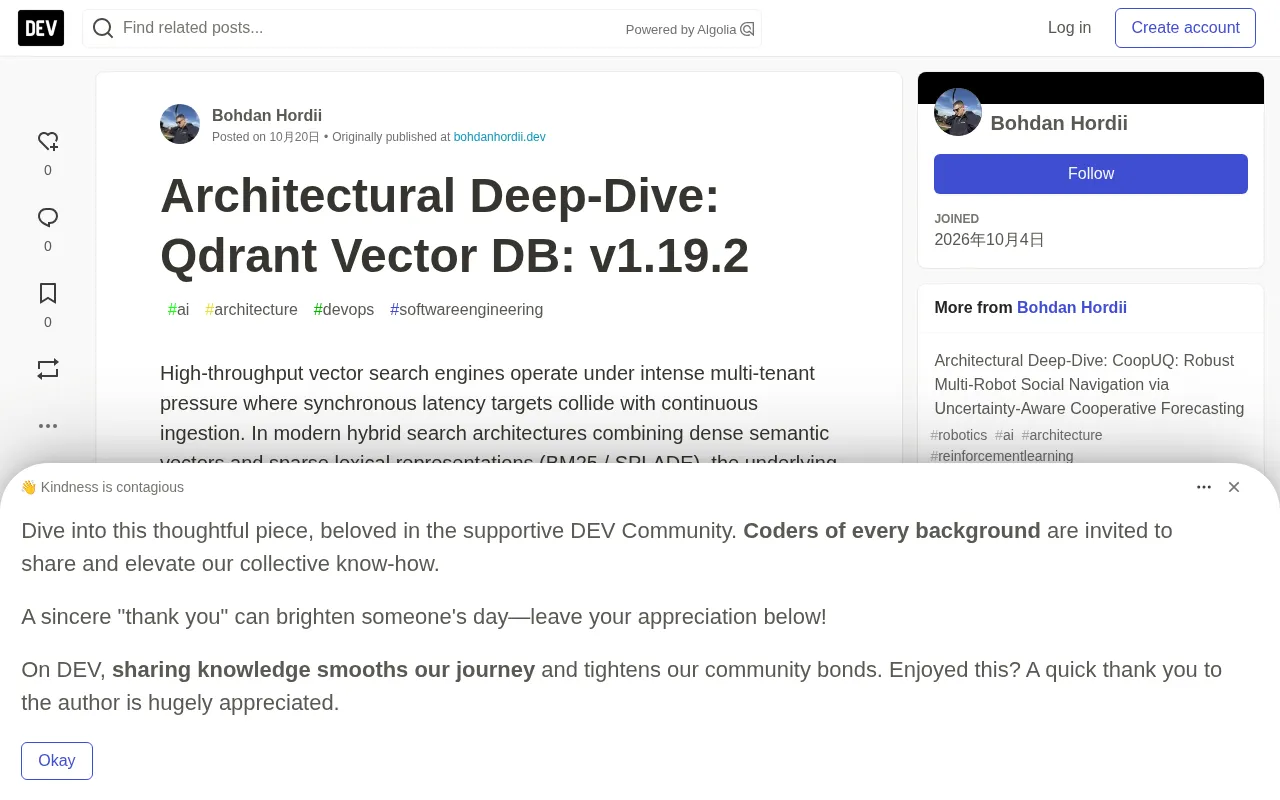Open the #softwareengineering tag
Image resolution: width=1280 pixels, height=800 pixels.
[x=467, y=310]
